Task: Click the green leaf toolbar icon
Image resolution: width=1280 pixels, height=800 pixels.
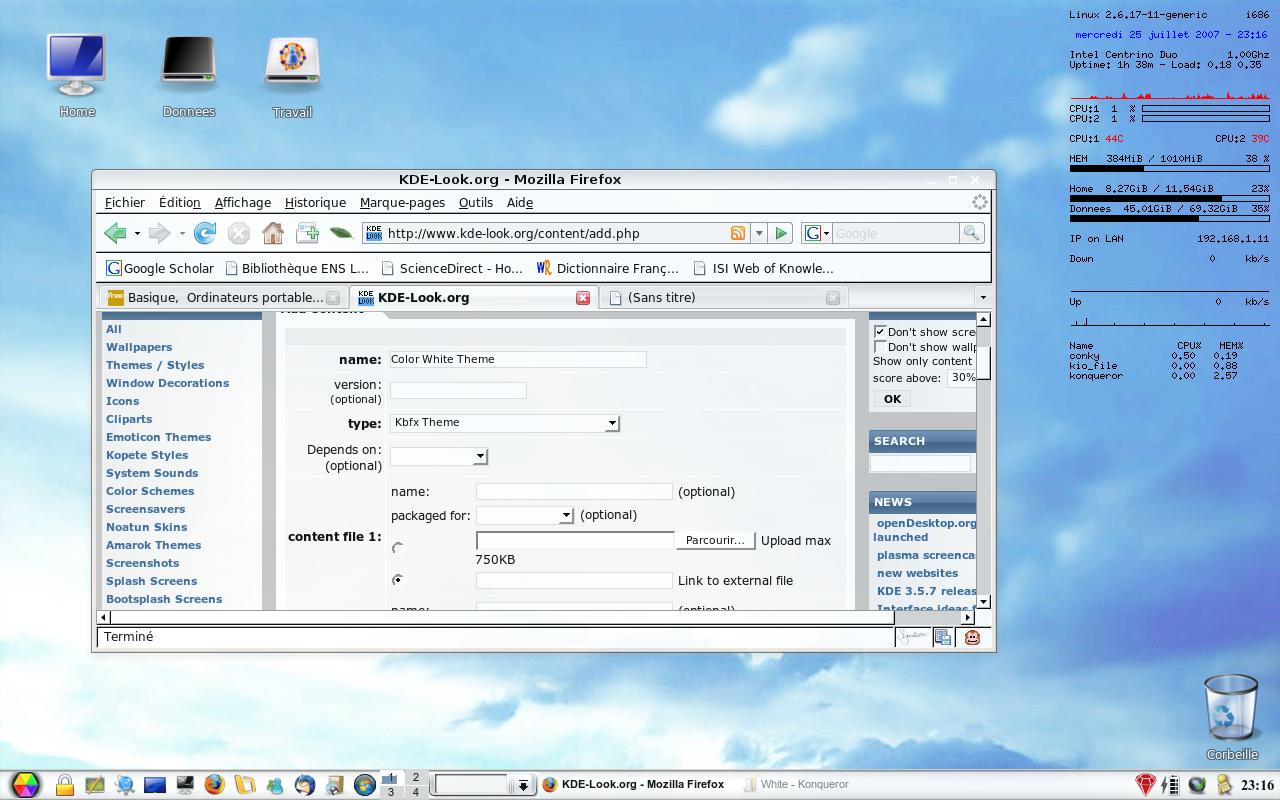Action: (341, 233)
